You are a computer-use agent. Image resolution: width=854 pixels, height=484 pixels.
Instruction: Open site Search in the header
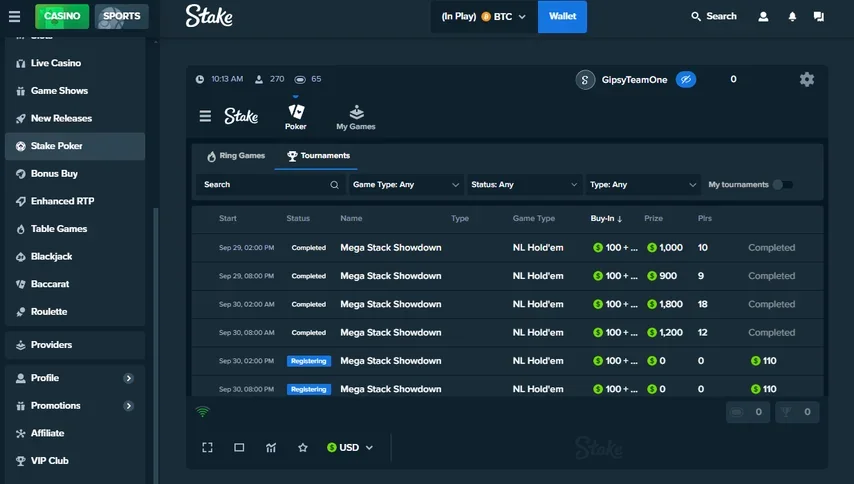pyautogui.click(x=713, y=16)
